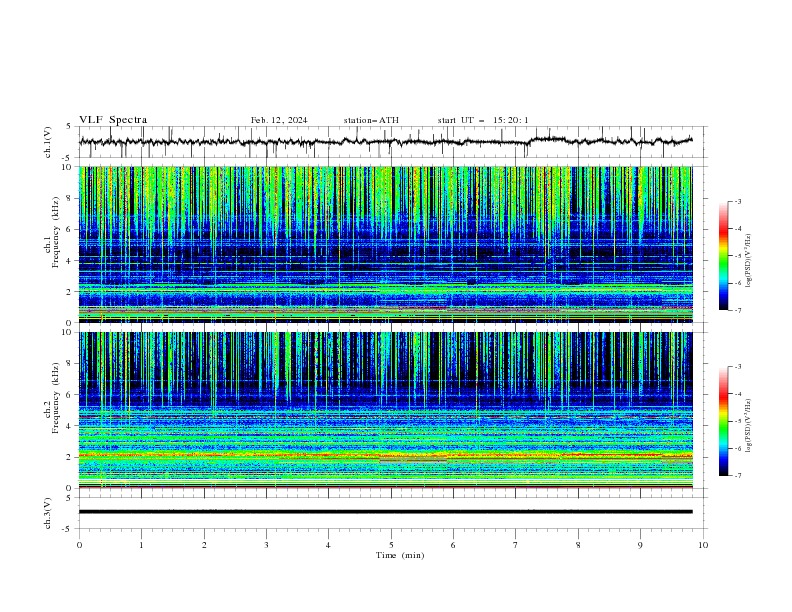Click the lower color bar's log(PSD) label
792x612 pixels.
(x=749, y=425)
